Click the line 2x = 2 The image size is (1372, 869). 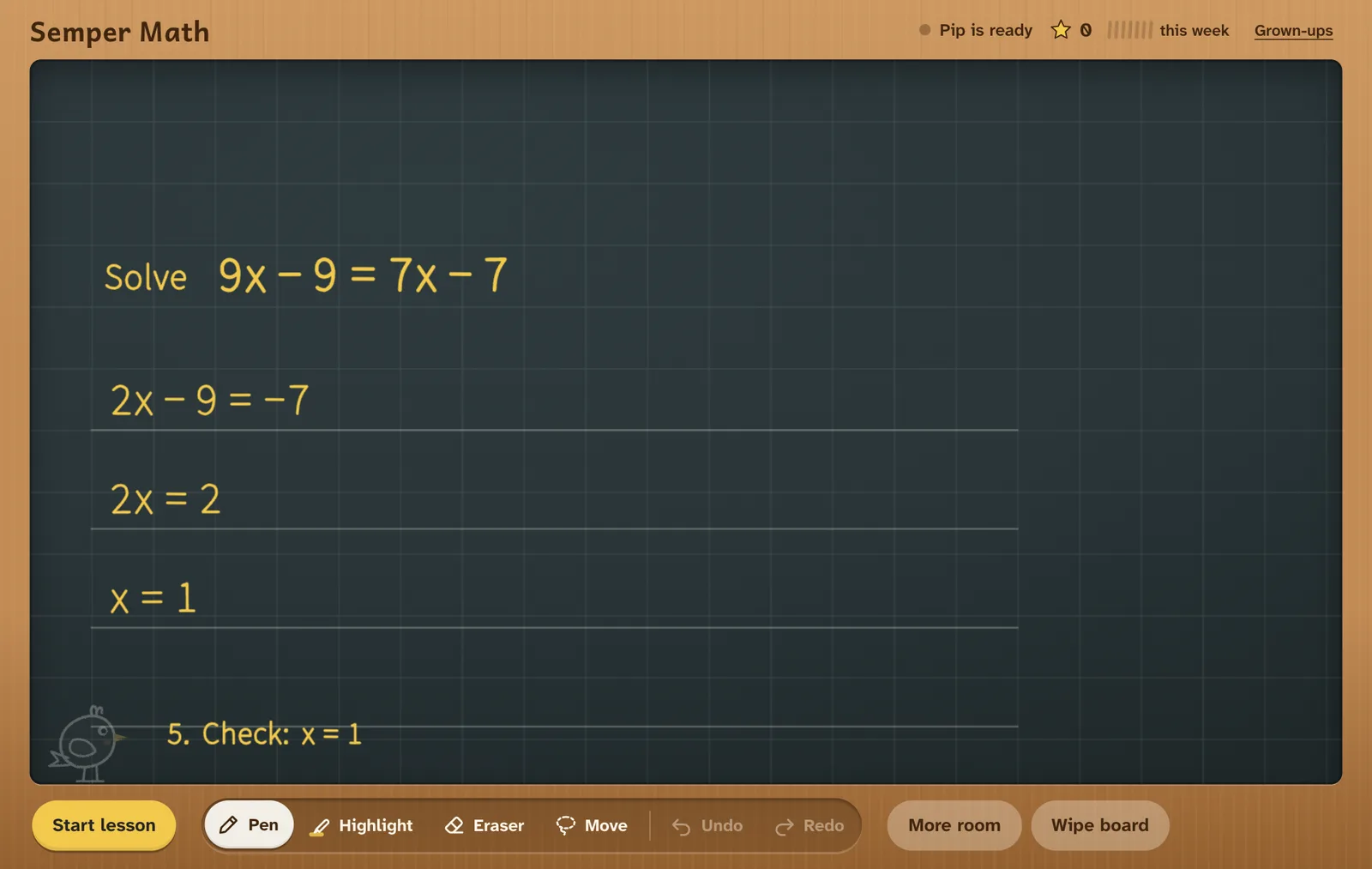pyautogui.click(x=165, y=499)
